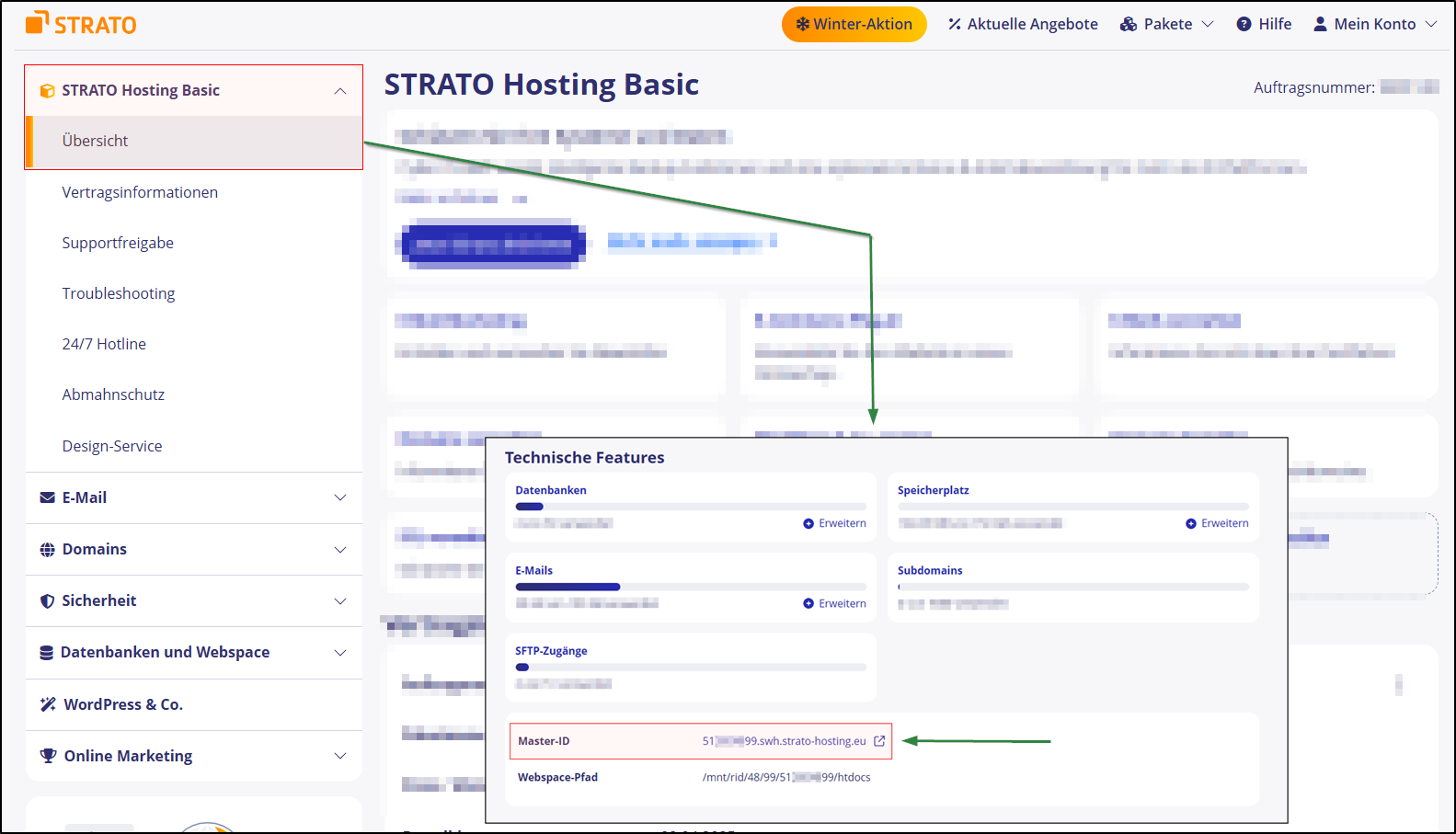Click the E-Mail envelope icon in sidebar

(x=47, y=497)
